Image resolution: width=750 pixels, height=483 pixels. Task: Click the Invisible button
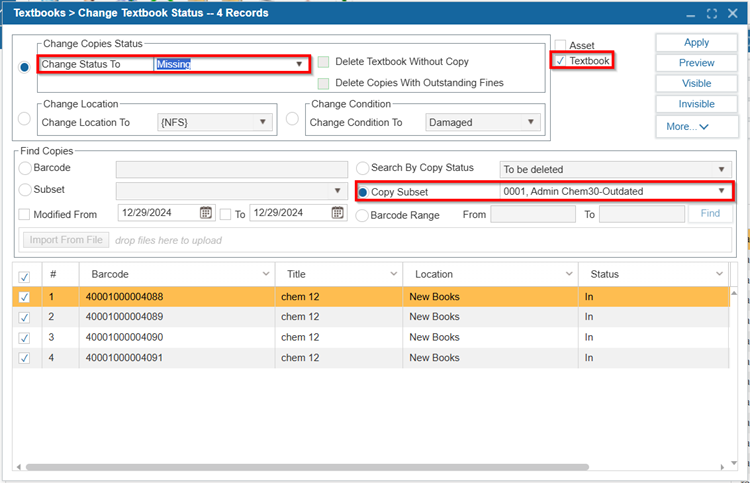(x=696, y=104)
